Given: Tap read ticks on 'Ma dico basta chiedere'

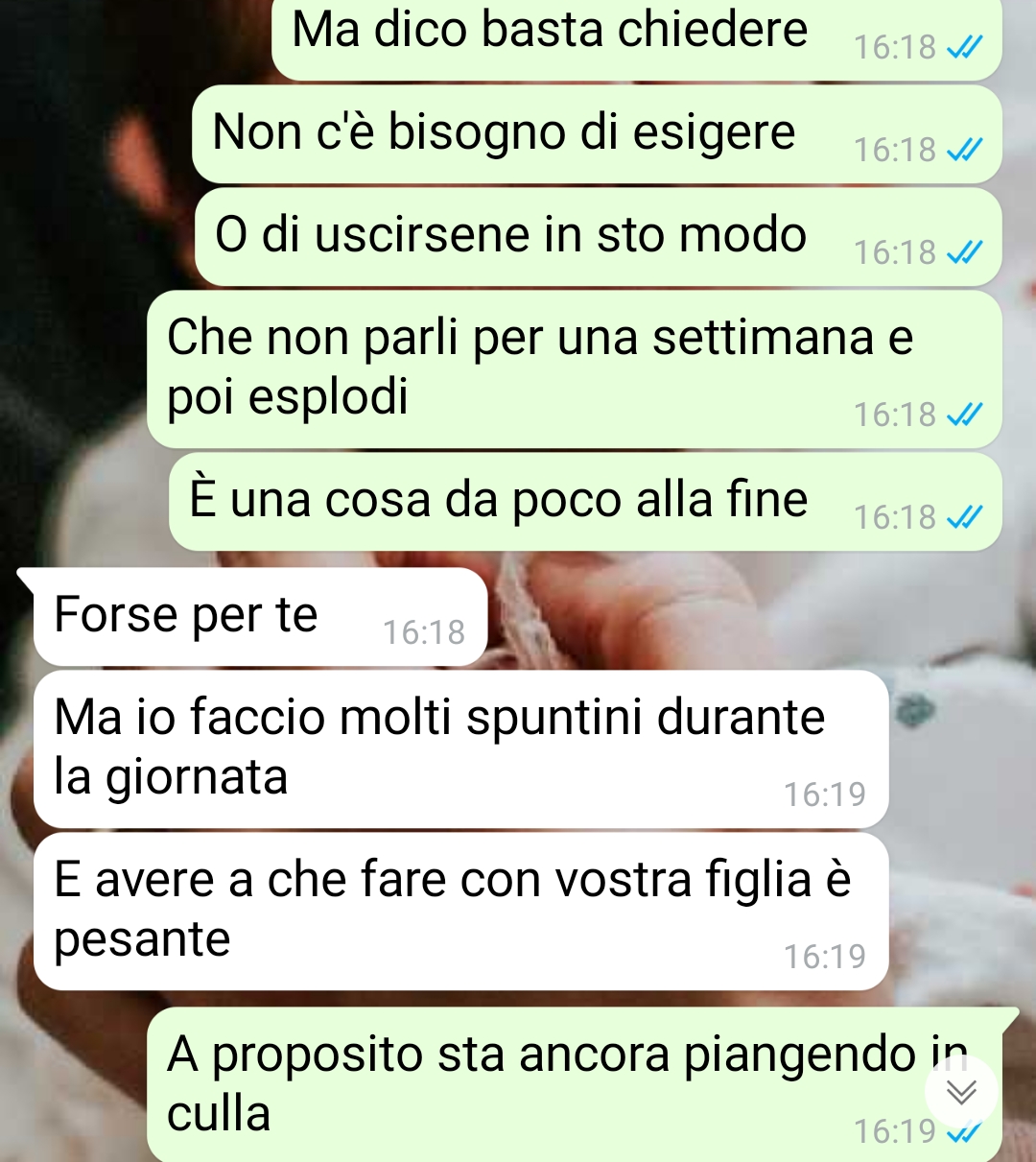Looking at the screenshot, I should point(964,47).
